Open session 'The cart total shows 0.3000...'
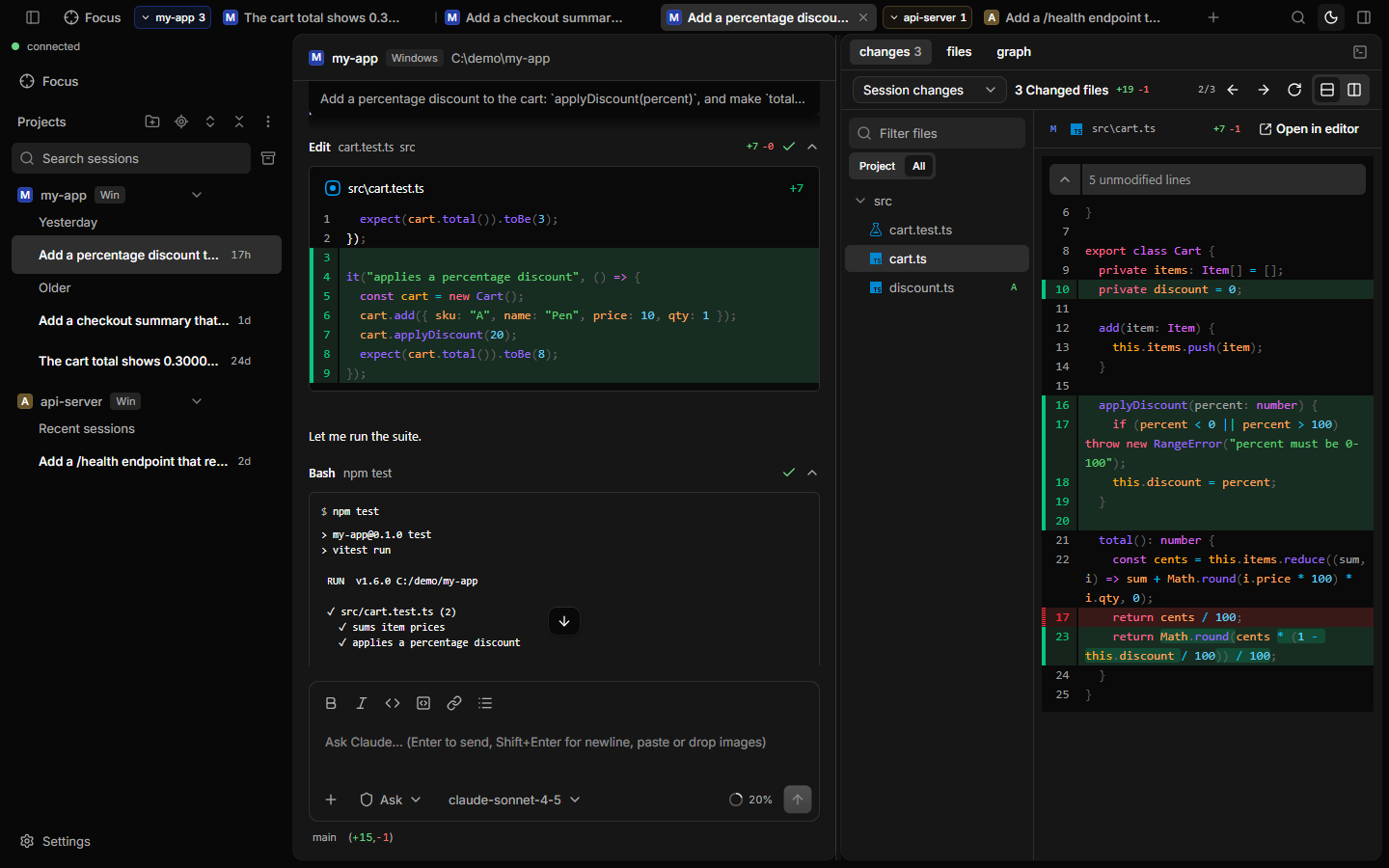The height and width of the screenshot is (868, 1389). (x=147, y=361)
